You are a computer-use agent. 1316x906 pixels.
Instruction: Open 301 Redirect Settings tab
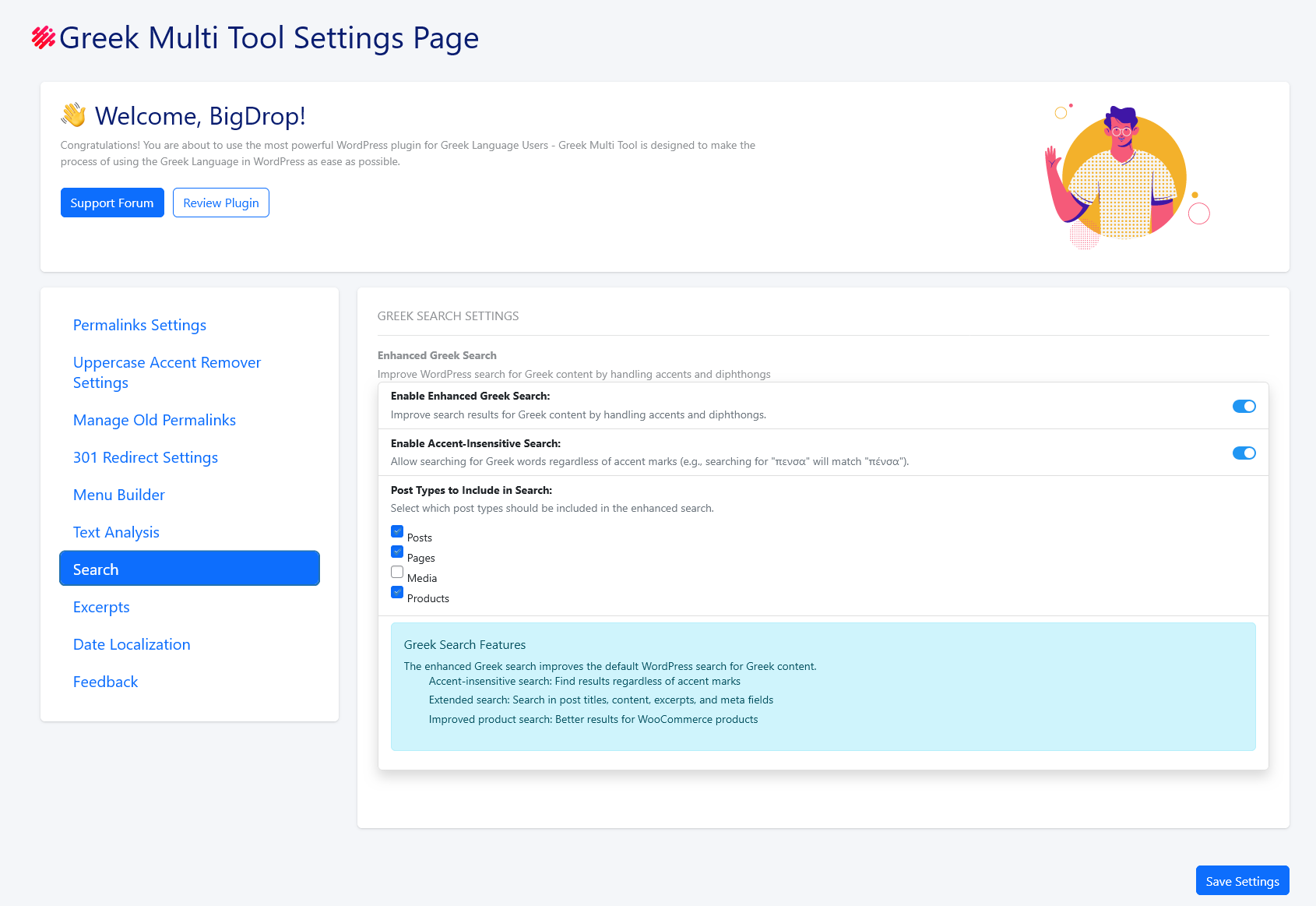click(x=146, y=457)
